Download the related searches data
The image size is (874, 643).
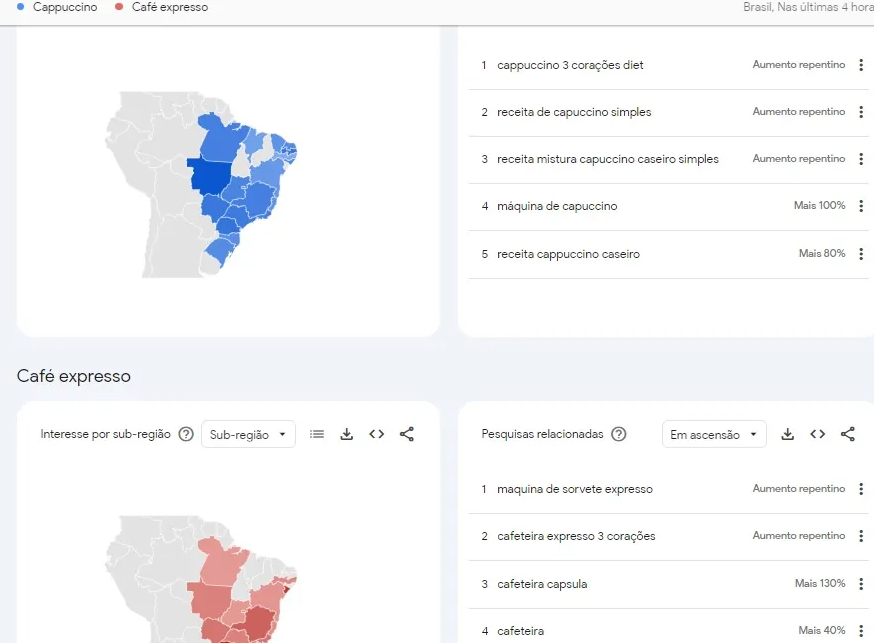pyautogui.click(x=788, y=434)
